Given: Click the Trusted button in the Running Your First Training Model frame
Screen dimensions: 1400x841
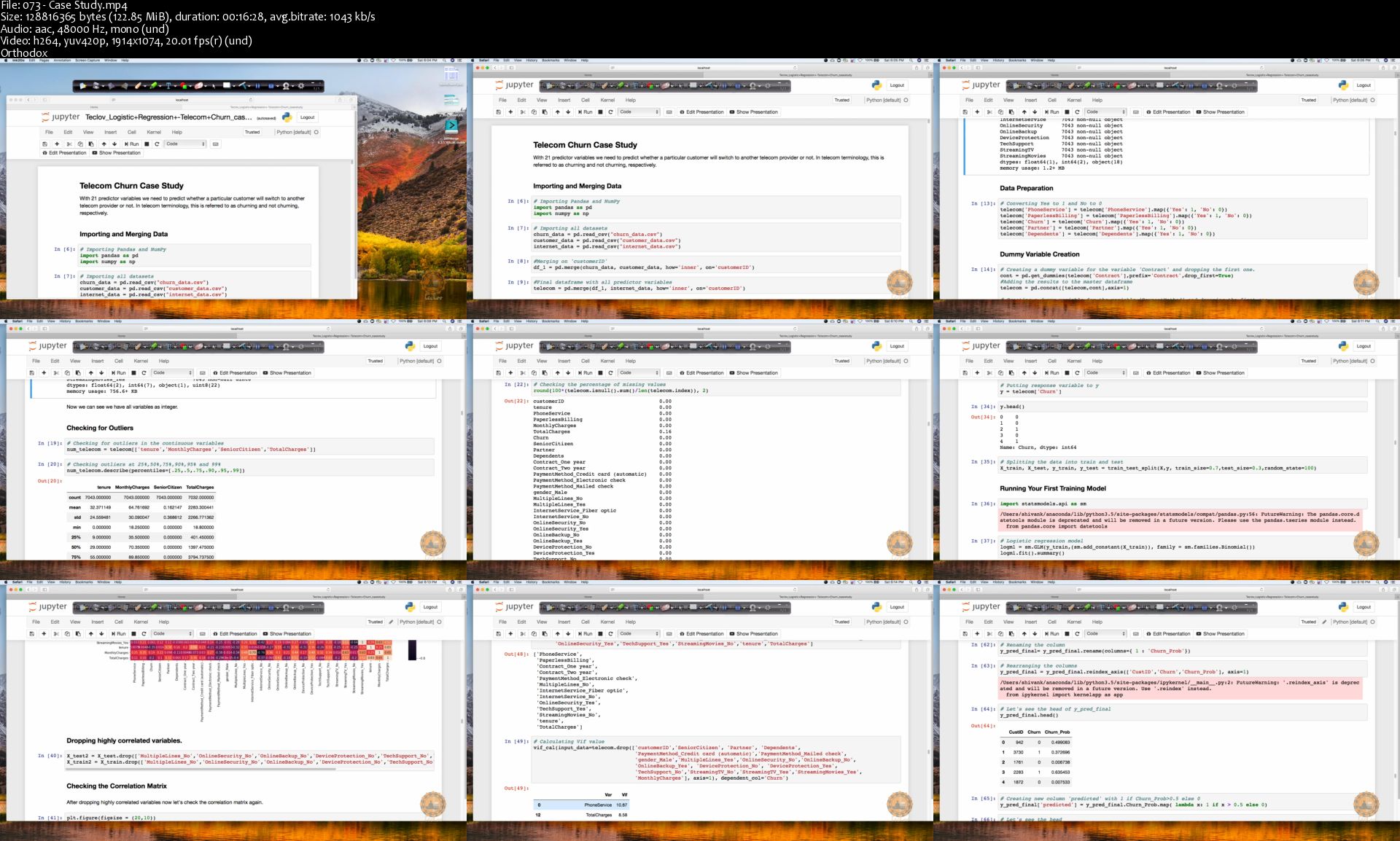Looking at the screenshot, I should 1309,361.
